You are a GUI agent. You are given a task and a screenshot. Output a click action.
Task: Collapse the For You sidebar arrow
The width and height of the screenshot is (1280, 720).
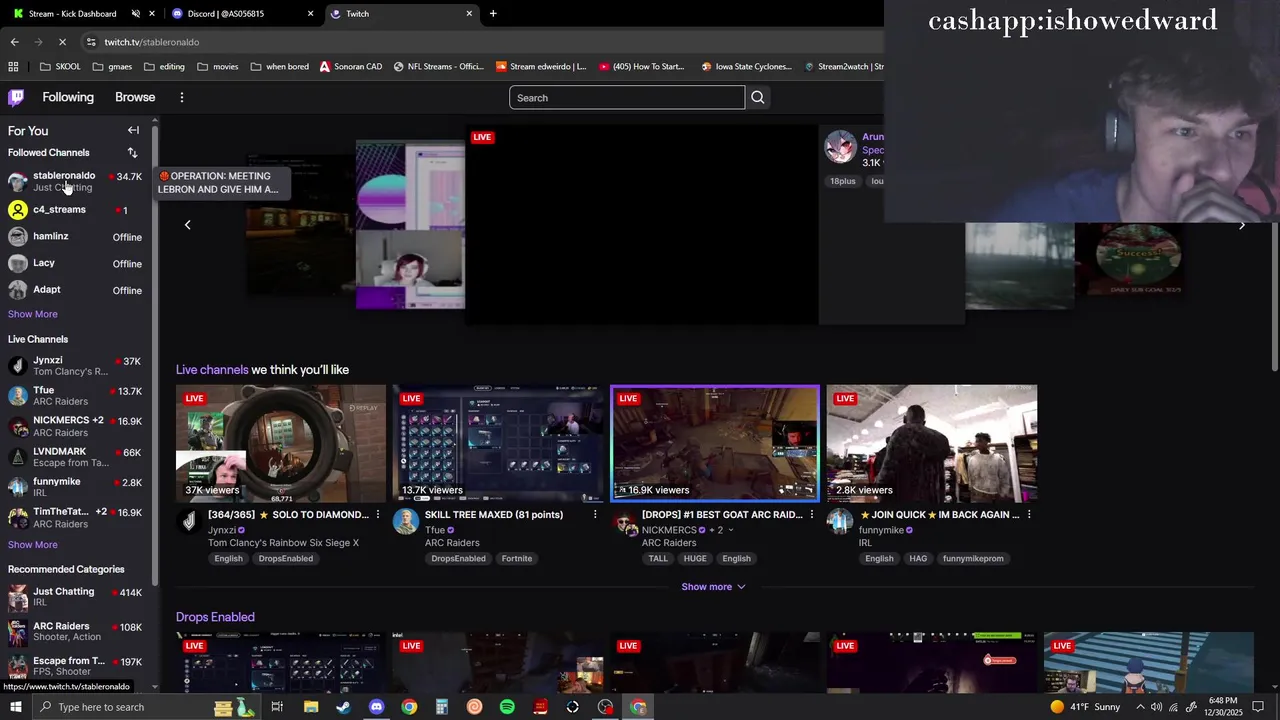tap(133, 130)
